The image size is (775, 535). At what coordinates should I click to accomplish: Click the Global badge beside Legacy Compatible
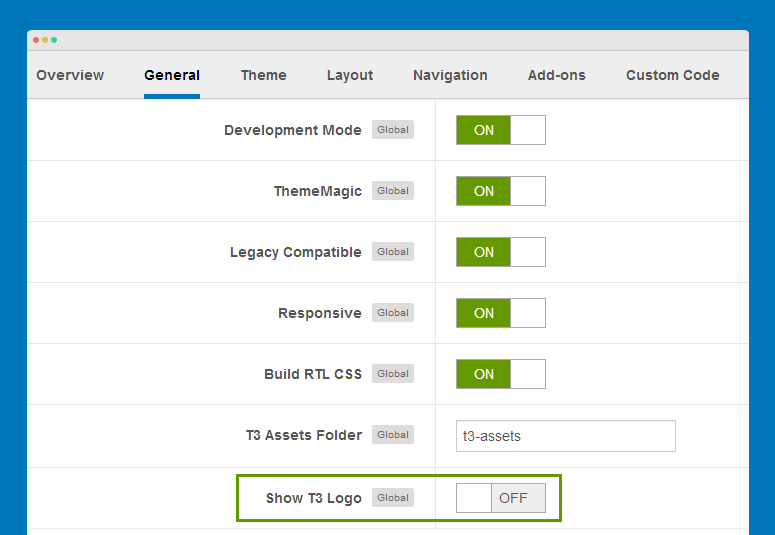[393, 251]
